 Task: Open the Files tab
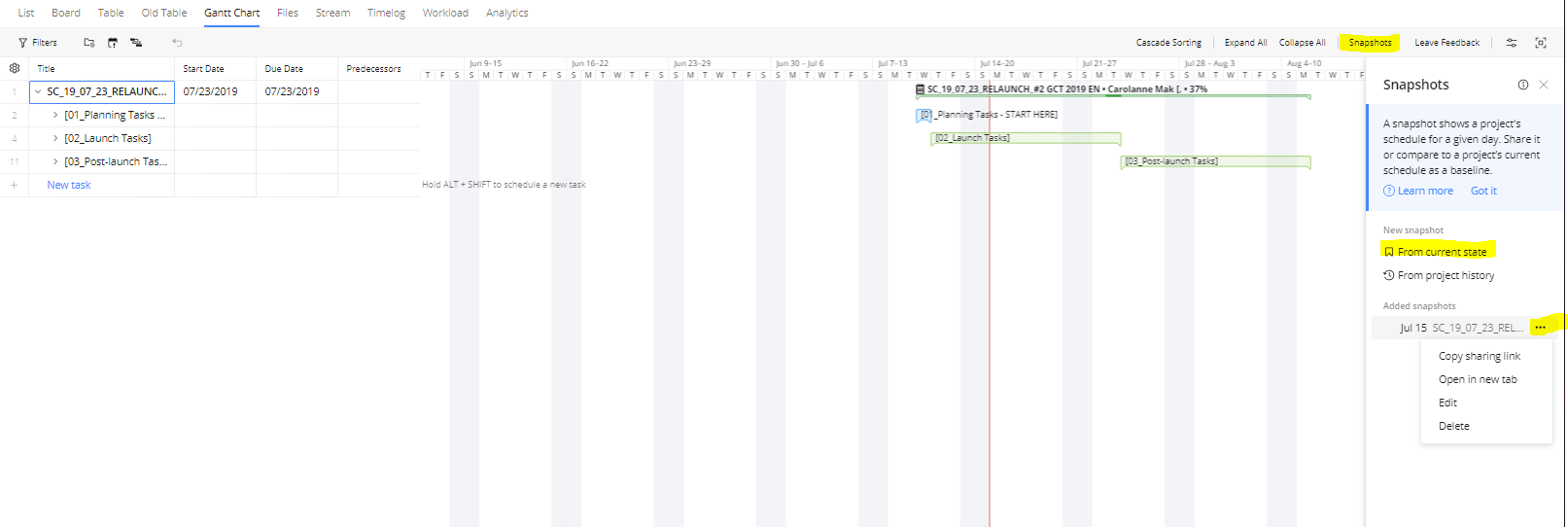point(288,13)
